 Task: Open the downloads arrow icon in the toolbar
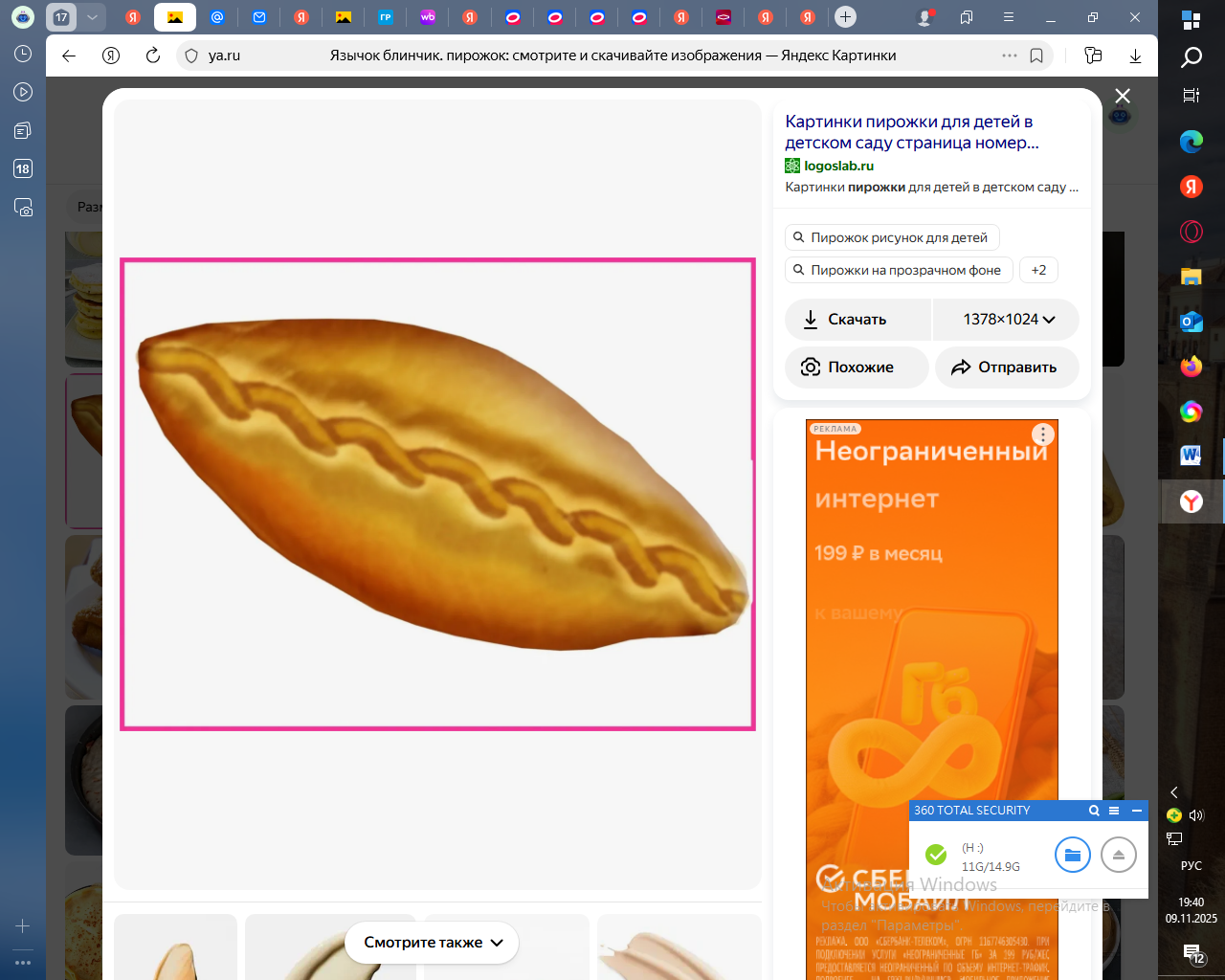1135,56
